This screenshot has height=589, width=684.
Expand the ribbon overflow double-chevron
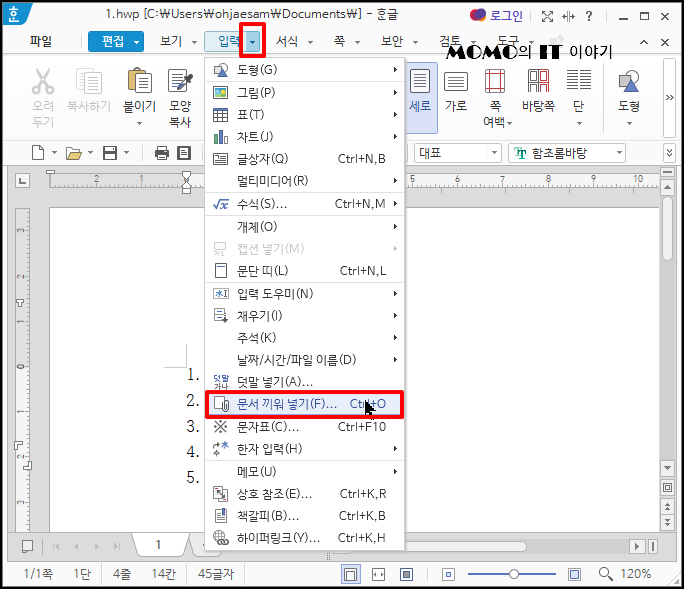[670, 98]
